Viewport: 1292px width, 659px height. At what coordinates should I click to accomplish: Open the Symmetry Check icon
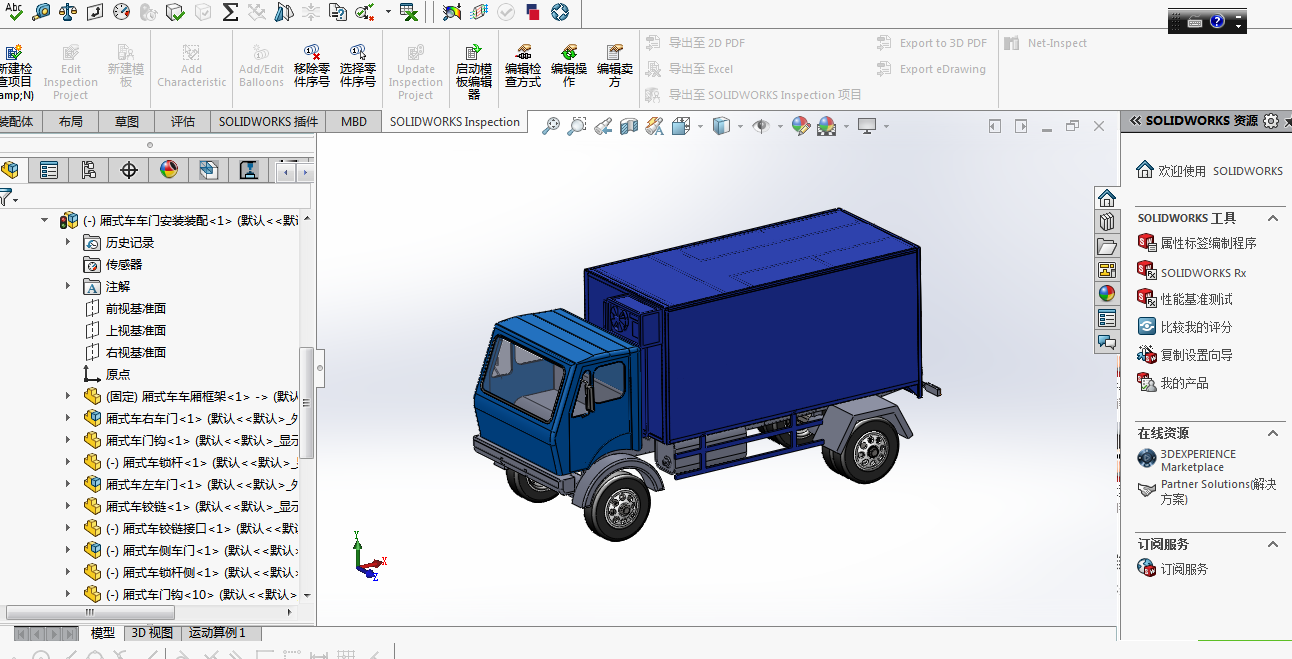tap(284, 12)
